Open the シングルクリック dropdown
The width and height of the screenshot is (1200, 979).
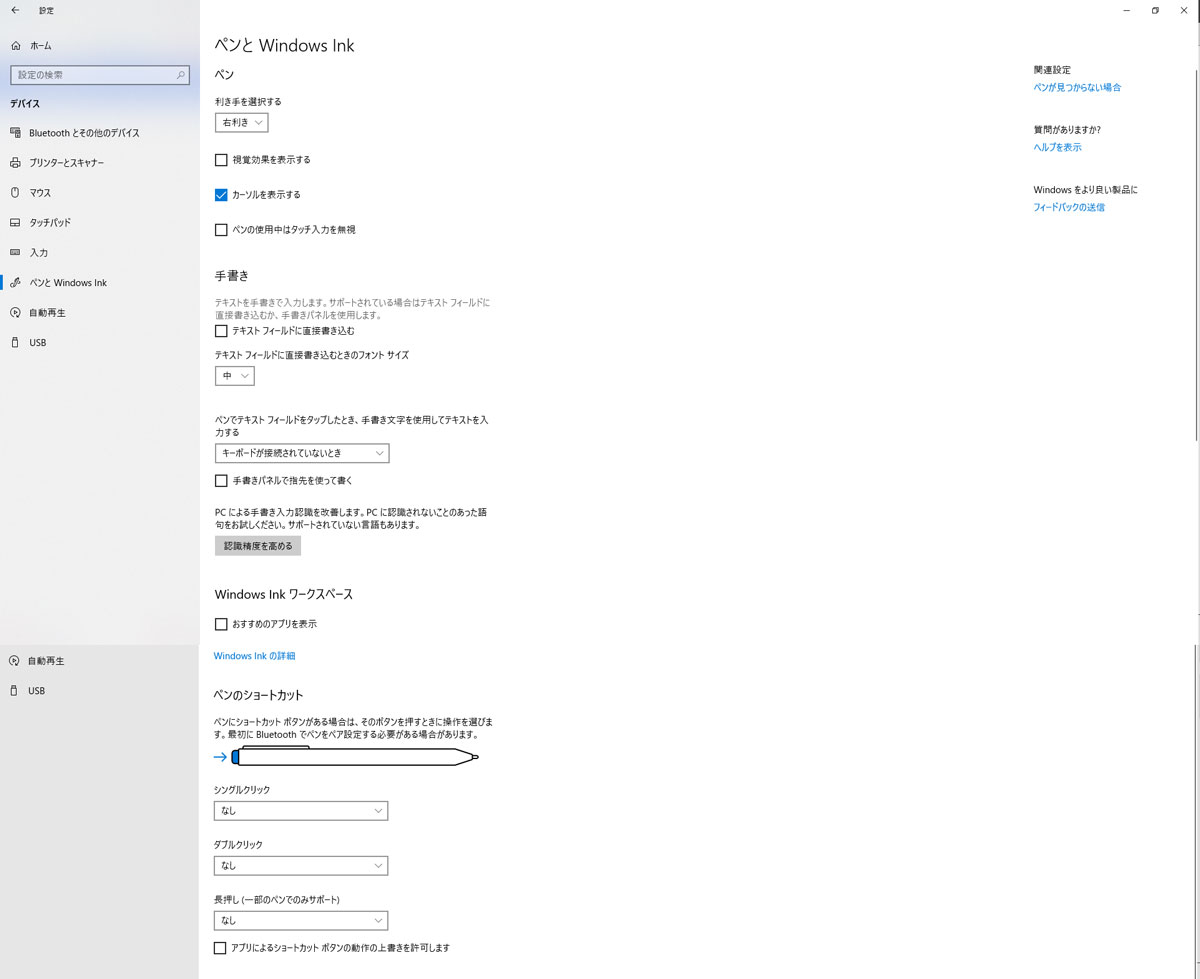point(301,811)
